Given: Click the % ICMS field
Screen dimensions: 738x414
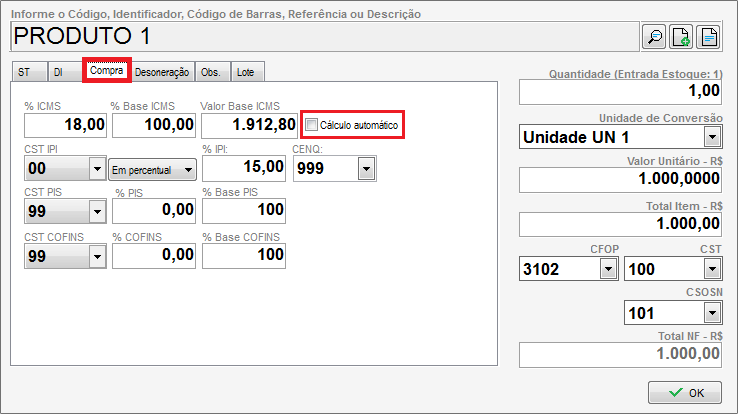Looking at the screenshot, I should point(65,125).
